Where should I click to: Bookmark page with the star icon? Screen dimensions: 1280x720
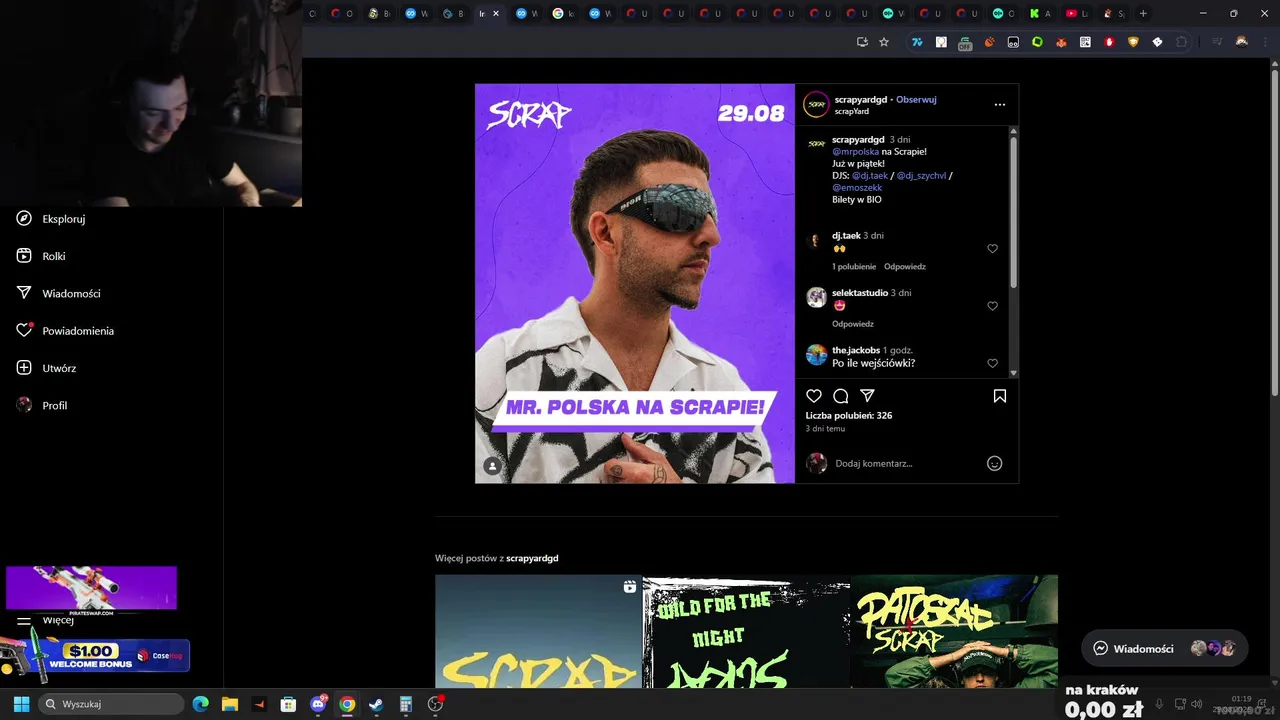(x=884, y=42)
